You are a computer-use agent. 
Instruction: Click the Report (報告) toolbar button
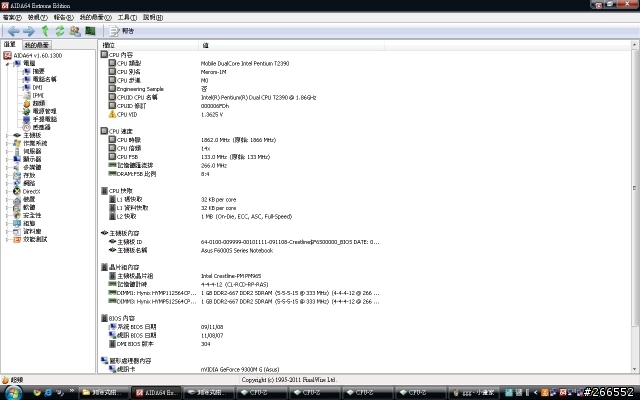point(122,31)
